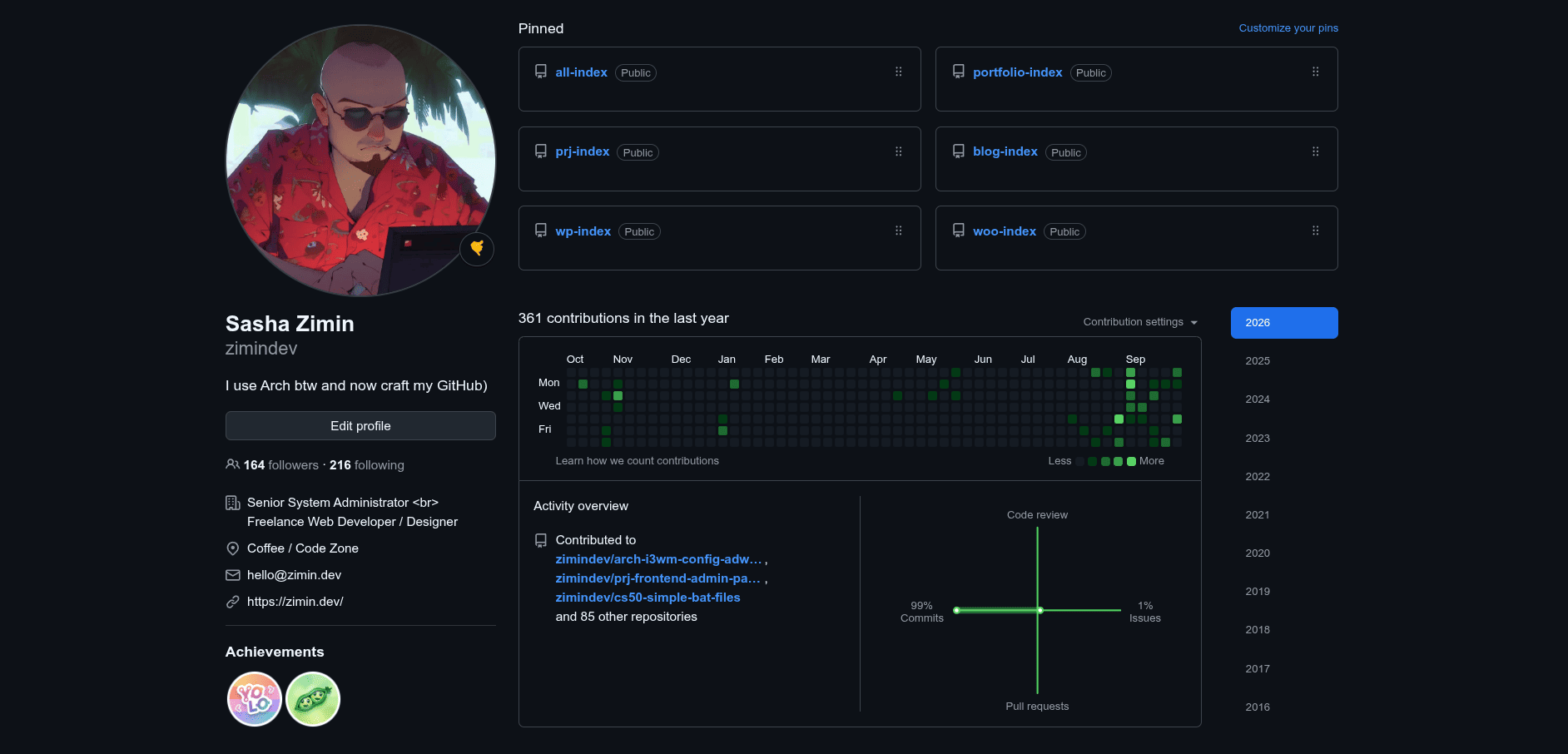This screenshot has height=754, width=1568.
Task: Open the 164 followers link
Action: pos(281,465)
